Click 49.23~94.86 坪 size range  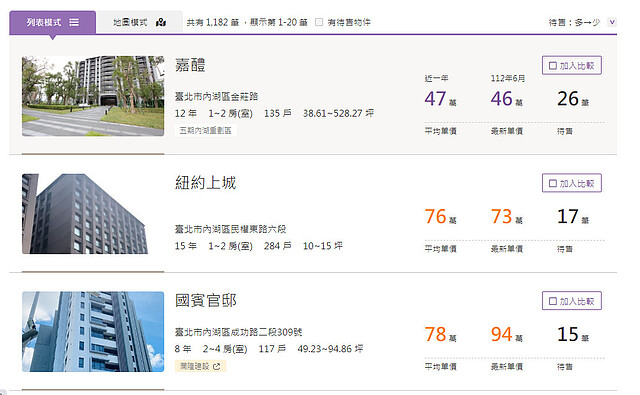(x=330, y=349)
